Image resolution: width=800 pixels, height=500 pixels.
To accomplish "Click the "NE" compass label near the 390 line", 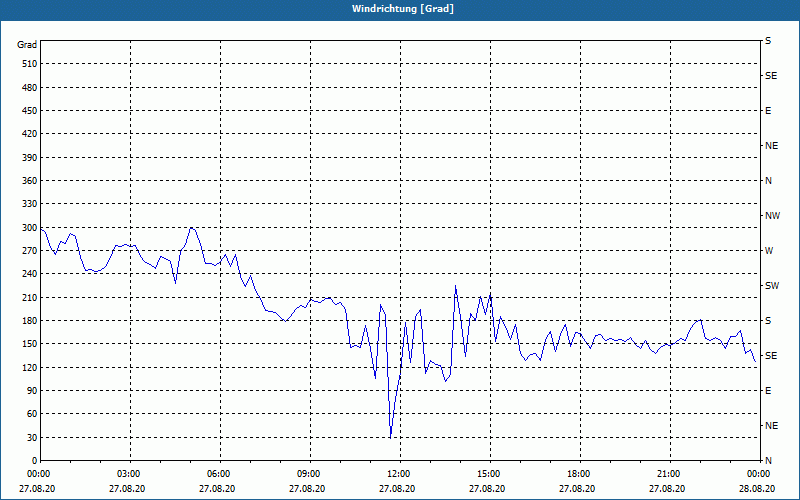I will [x=771, y=146].
